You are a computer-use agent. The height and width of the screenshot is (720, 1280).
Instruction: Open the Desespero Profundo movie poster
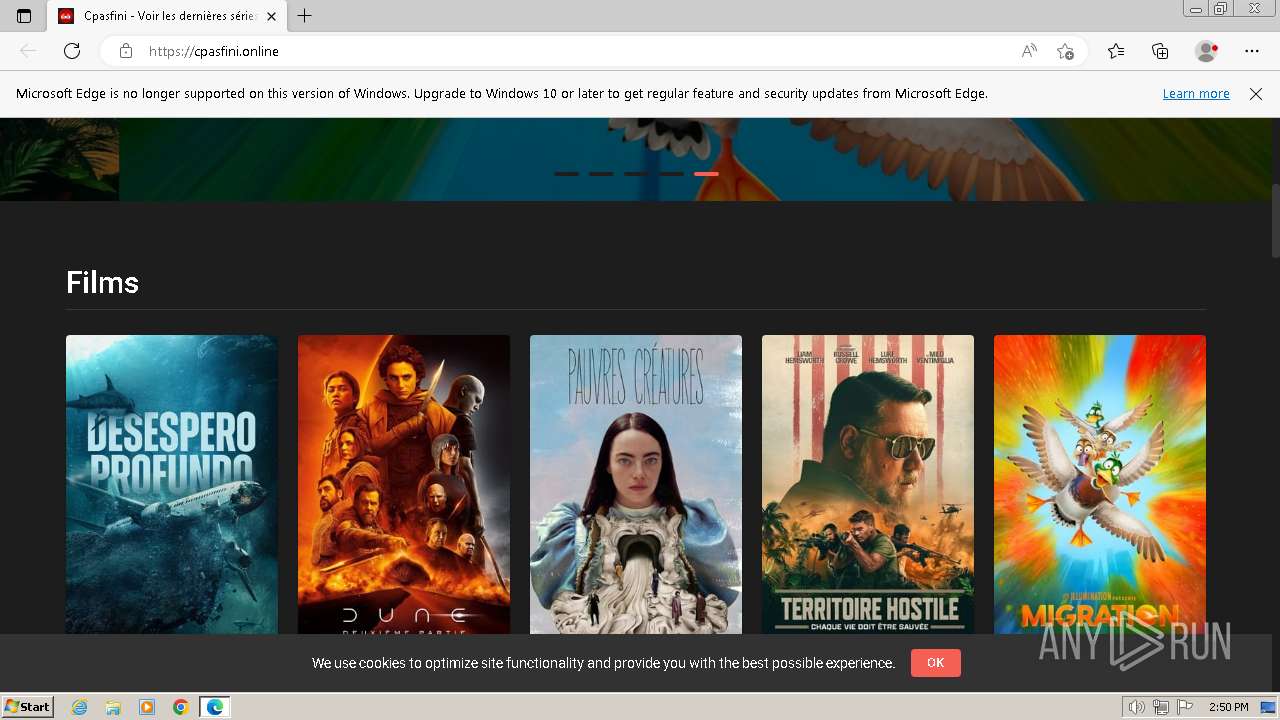coord(172,484)
